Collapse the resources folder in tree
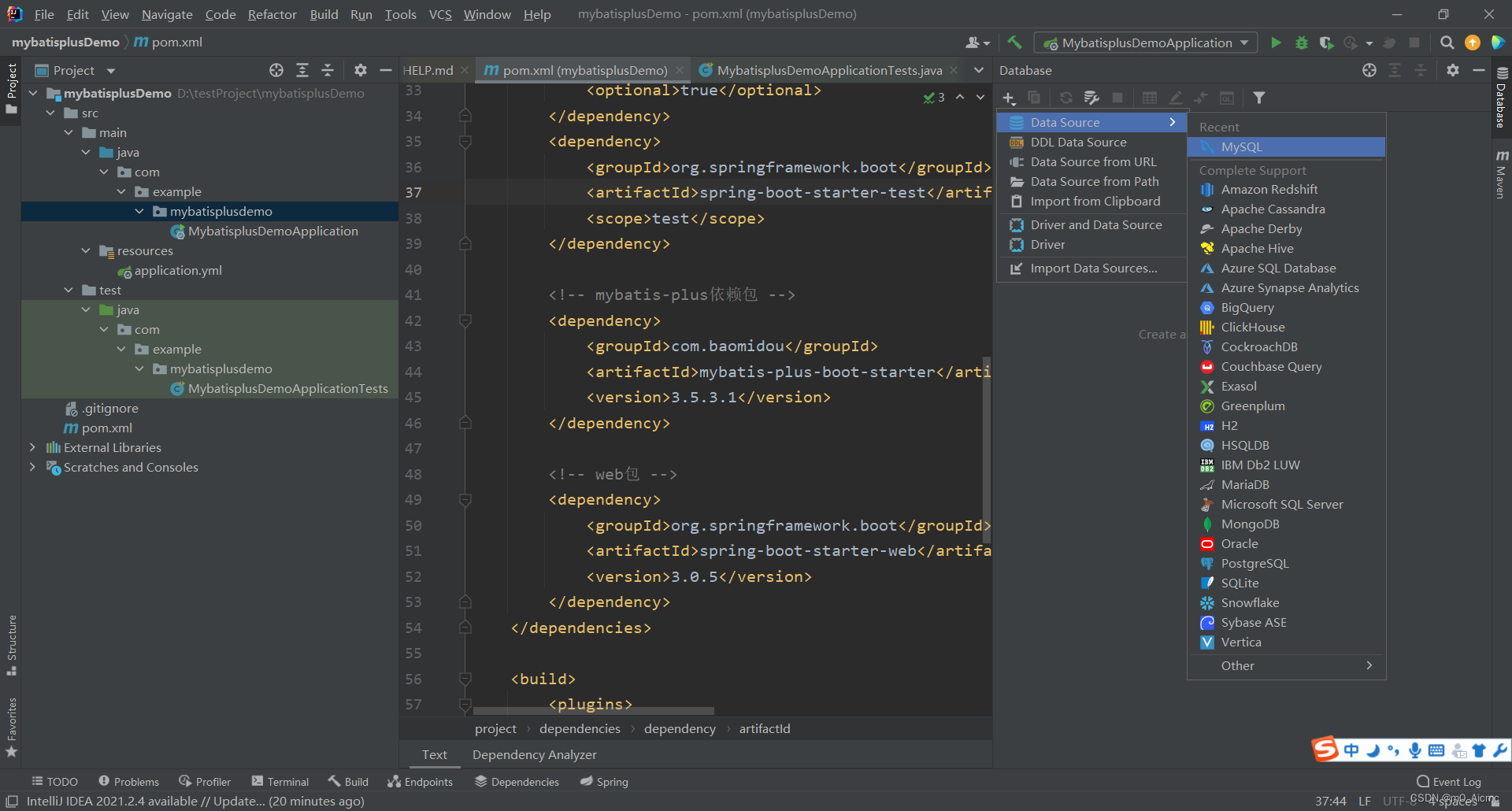Image resolution: width=1512 pixels, height=811 pixels. (x=86, y=251)
